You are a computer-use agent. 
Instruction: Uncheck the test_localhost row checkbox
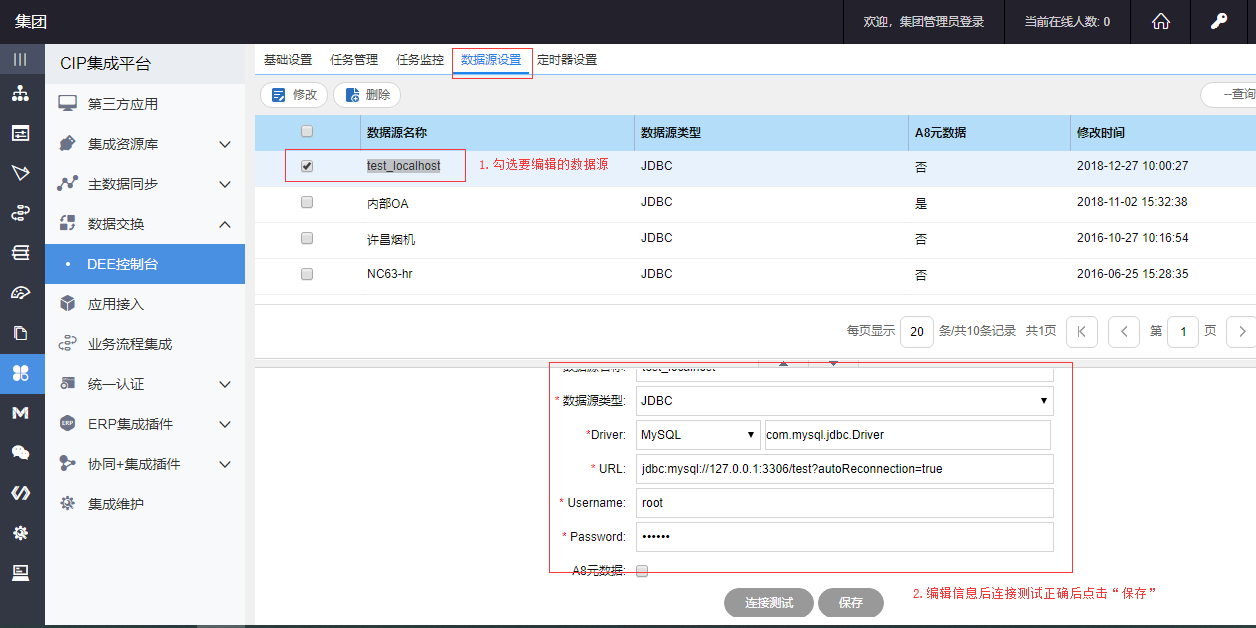click(x=307, y=166)
